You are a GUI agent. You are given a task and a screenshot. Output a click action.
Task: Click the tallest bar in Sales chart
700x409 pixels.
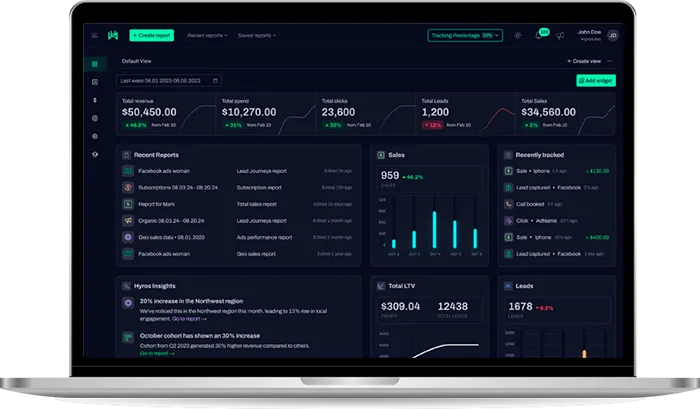point(434,230)
